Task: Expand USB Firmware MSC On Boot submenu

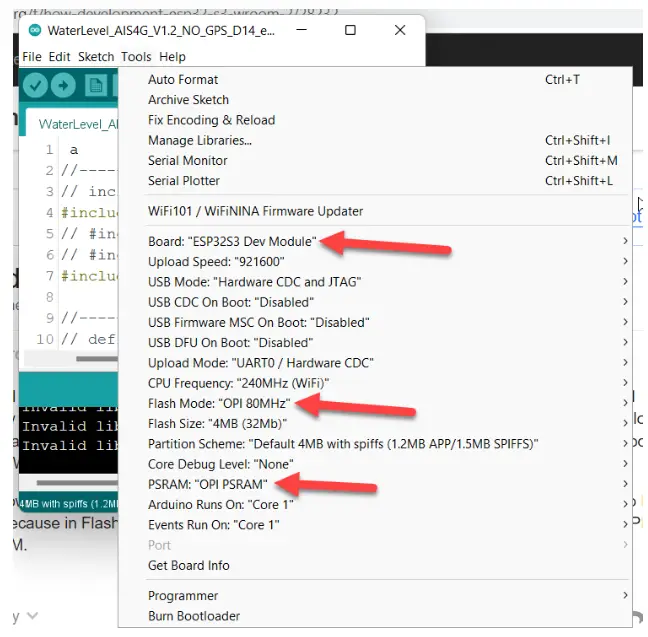Action: pyautogui.click(x=375, y=322)
